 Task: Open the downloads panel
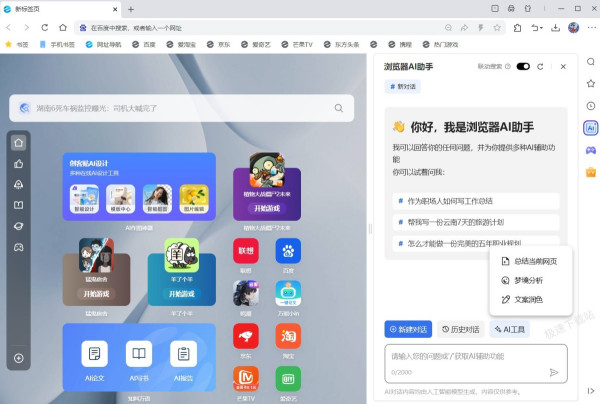[555, 28]
